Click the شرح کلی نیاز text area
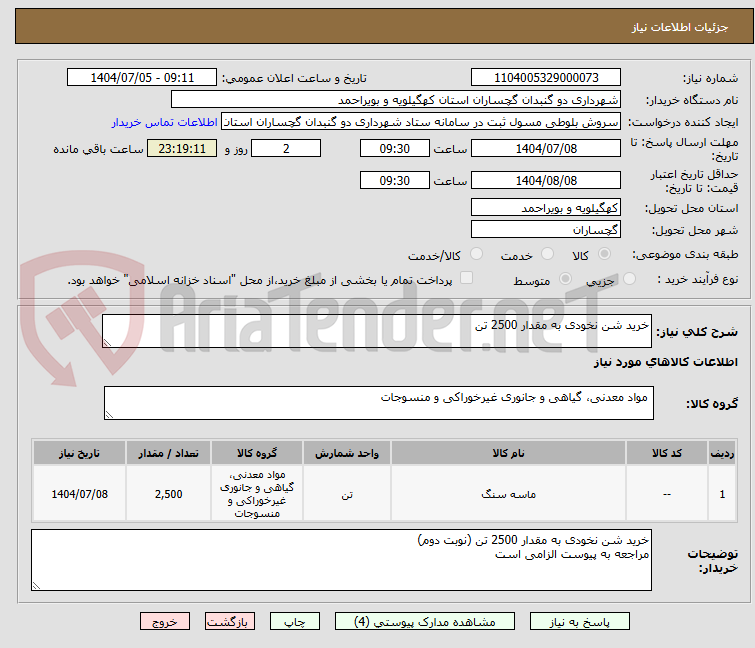Viewport: 755px width, 648px height. click(x=377, y=331)
